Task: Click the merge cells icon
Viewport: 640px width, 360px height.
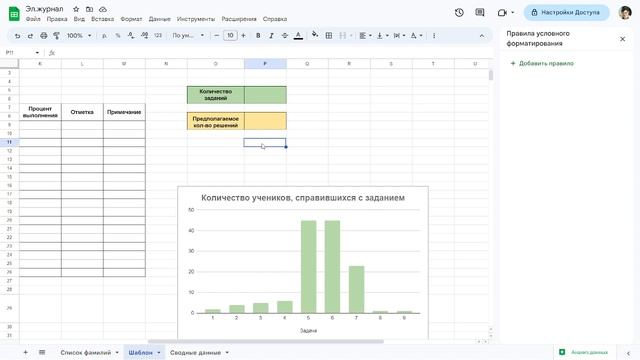Action: click(342, 36)
